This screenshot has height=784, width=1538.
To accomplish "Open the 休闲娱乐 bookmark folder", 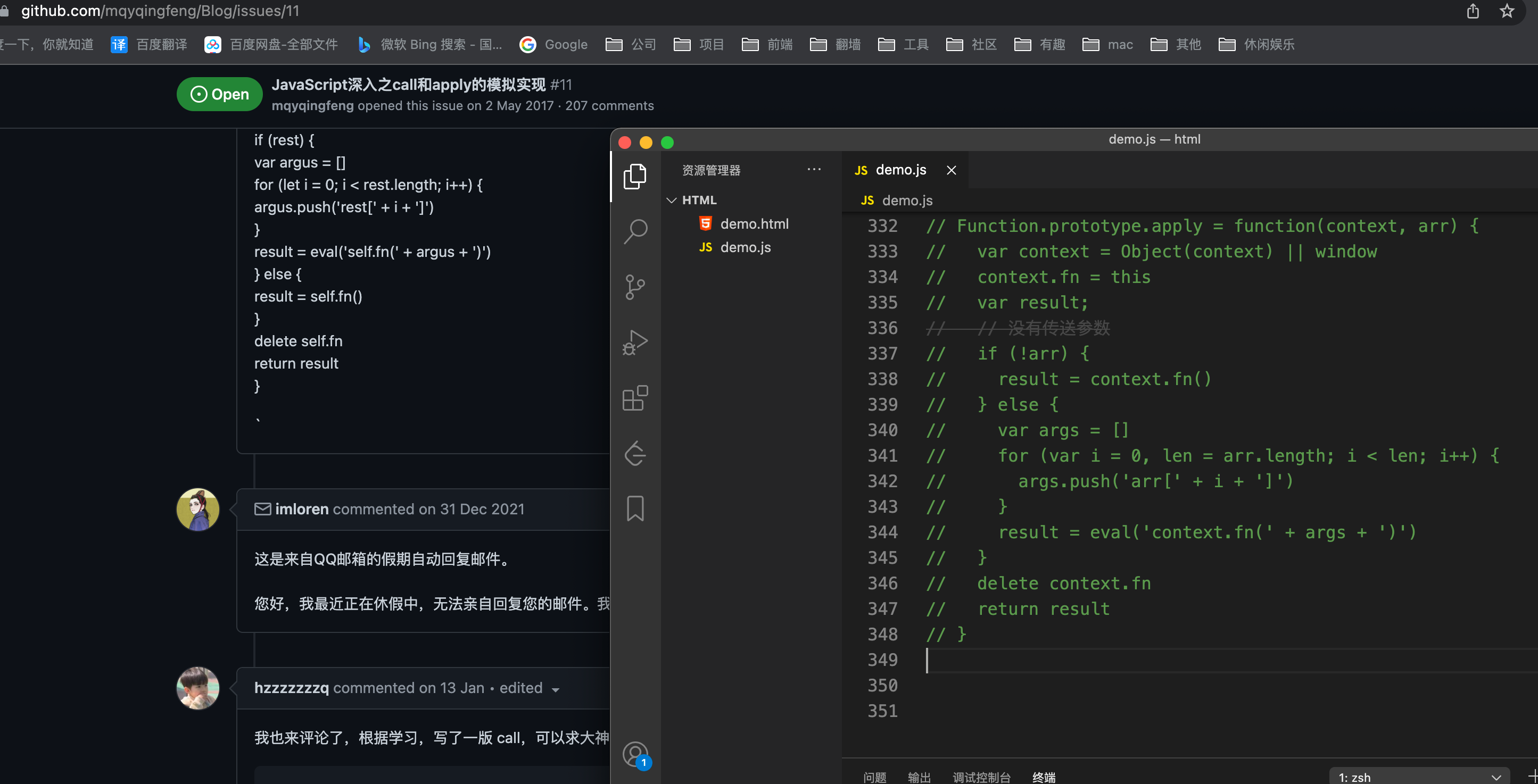I will tap(1256, 45).
